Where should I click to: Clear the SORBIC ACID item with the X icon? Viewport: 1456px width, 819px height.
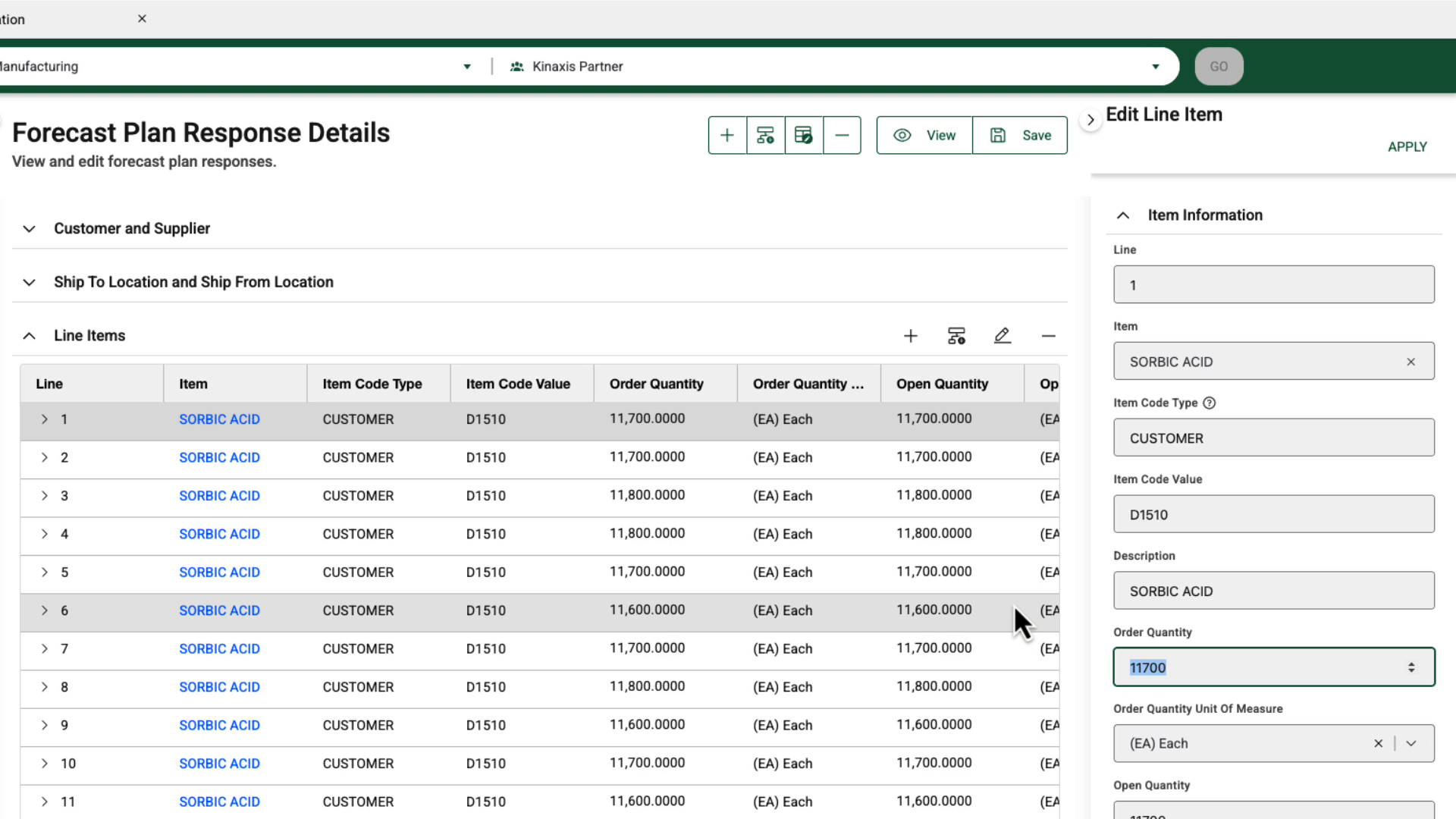pyautogui.click(x=1410, y=362)
